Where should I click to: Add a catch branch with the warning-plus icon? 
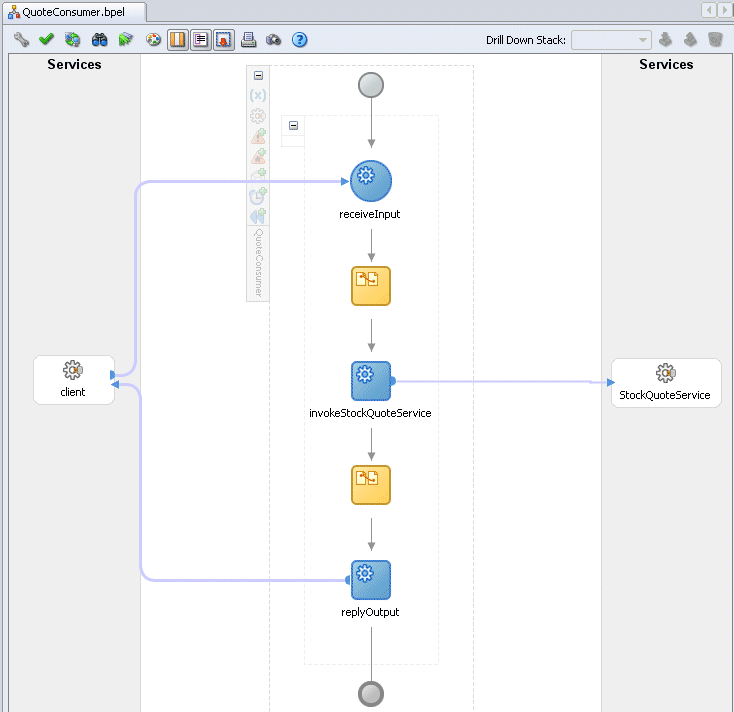point(258,136)
